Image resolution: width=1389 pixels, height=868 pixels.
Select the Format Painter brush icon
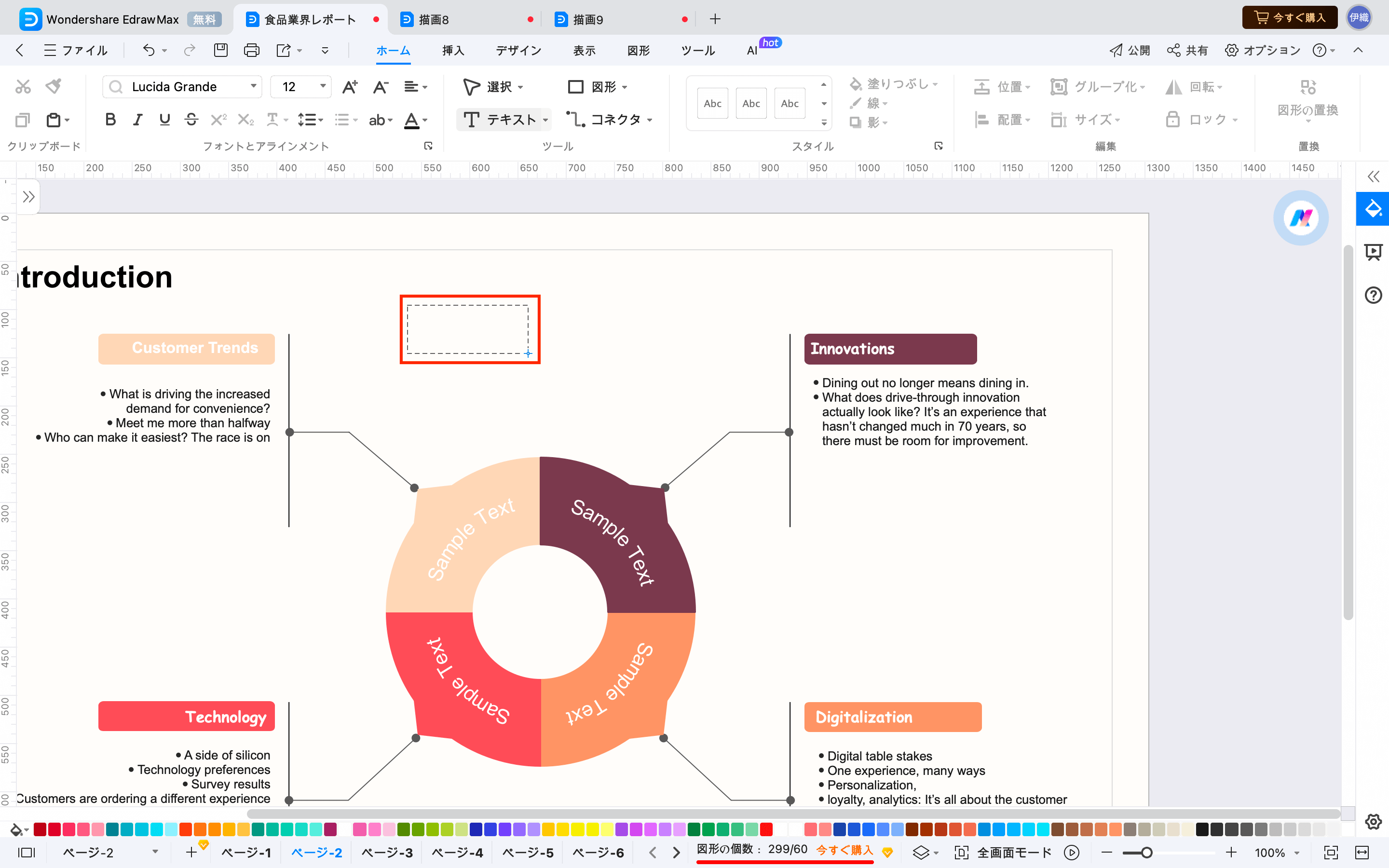pyautogui.click(x=54, y=87)
